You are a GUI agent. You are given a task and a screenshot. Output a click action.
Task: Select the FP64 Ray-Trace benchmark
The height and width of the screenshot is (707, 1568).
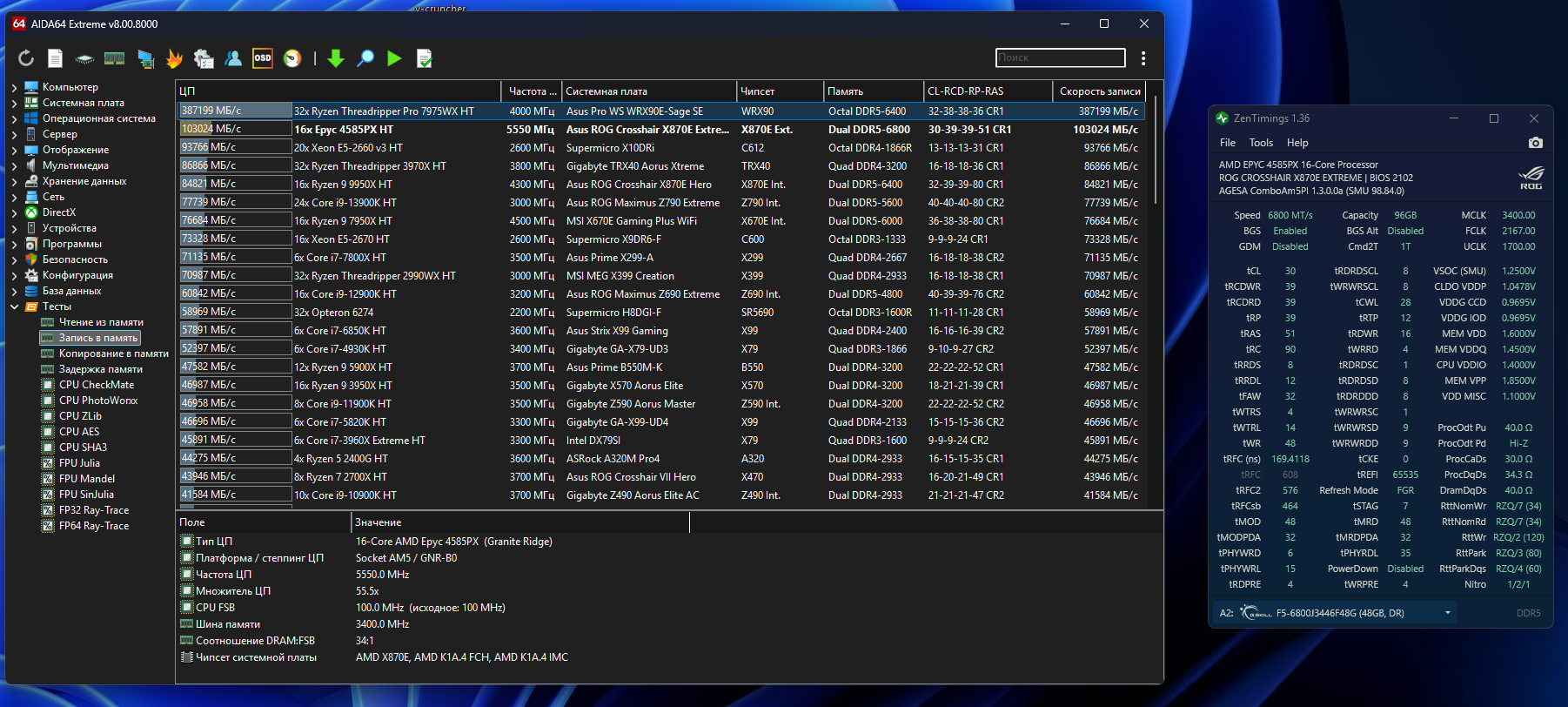tap(94, 526)
